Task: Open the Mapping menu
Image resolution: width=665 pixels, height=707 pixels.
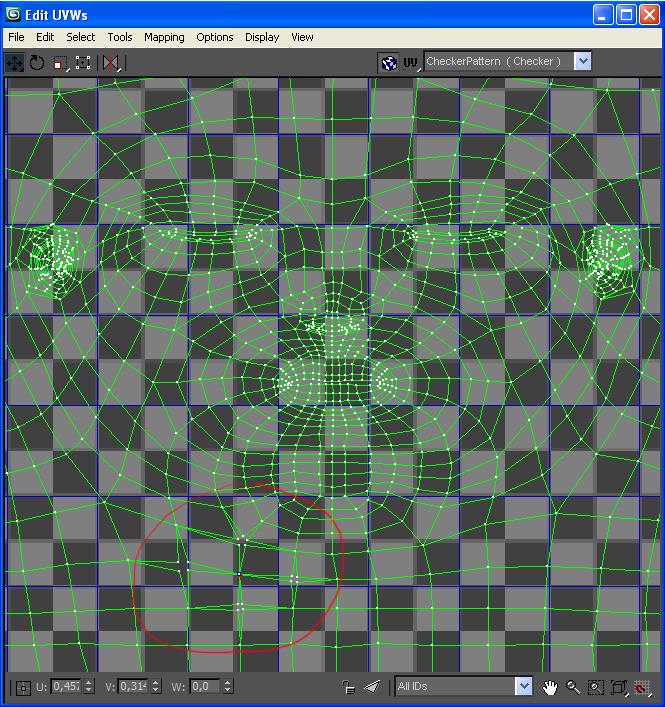Action: pos(164,37)
